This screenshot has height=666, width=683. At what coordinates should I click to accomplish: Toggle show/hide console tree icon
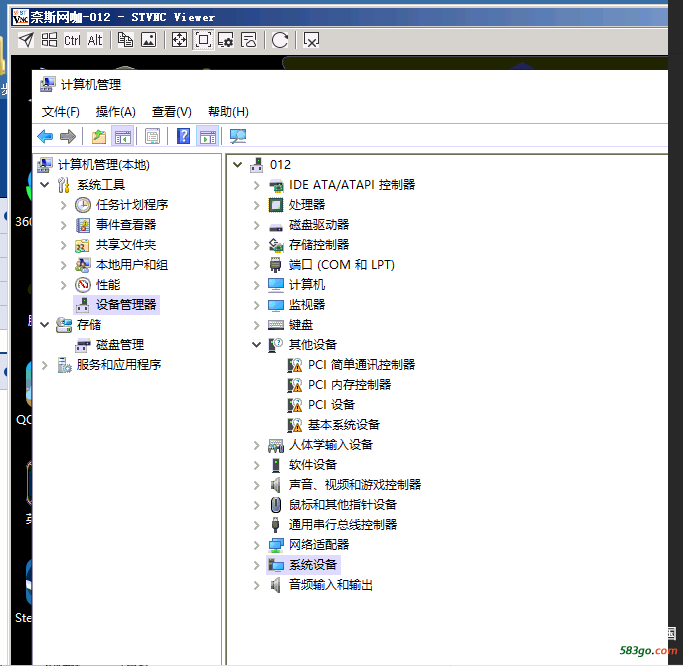coord(122,137)
